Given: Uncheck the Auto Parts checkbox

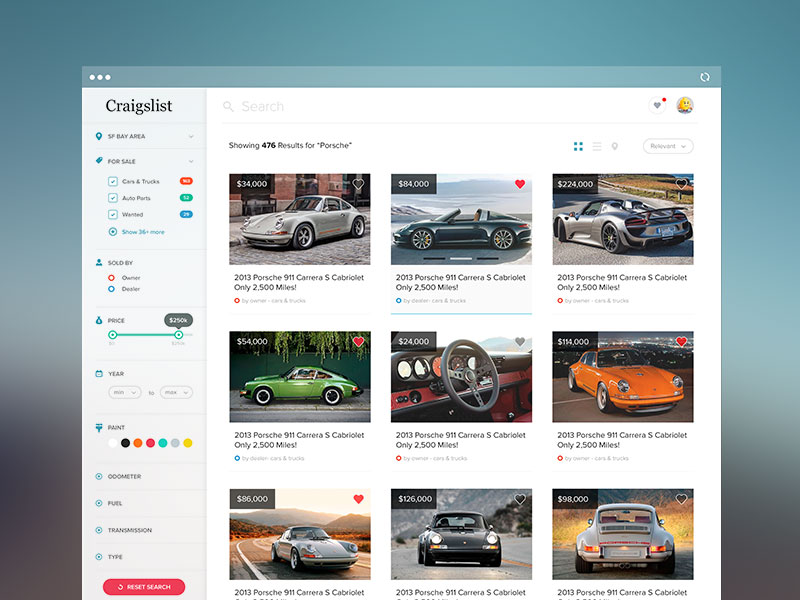Looking at the screenshot, I should tap(113, 198).
